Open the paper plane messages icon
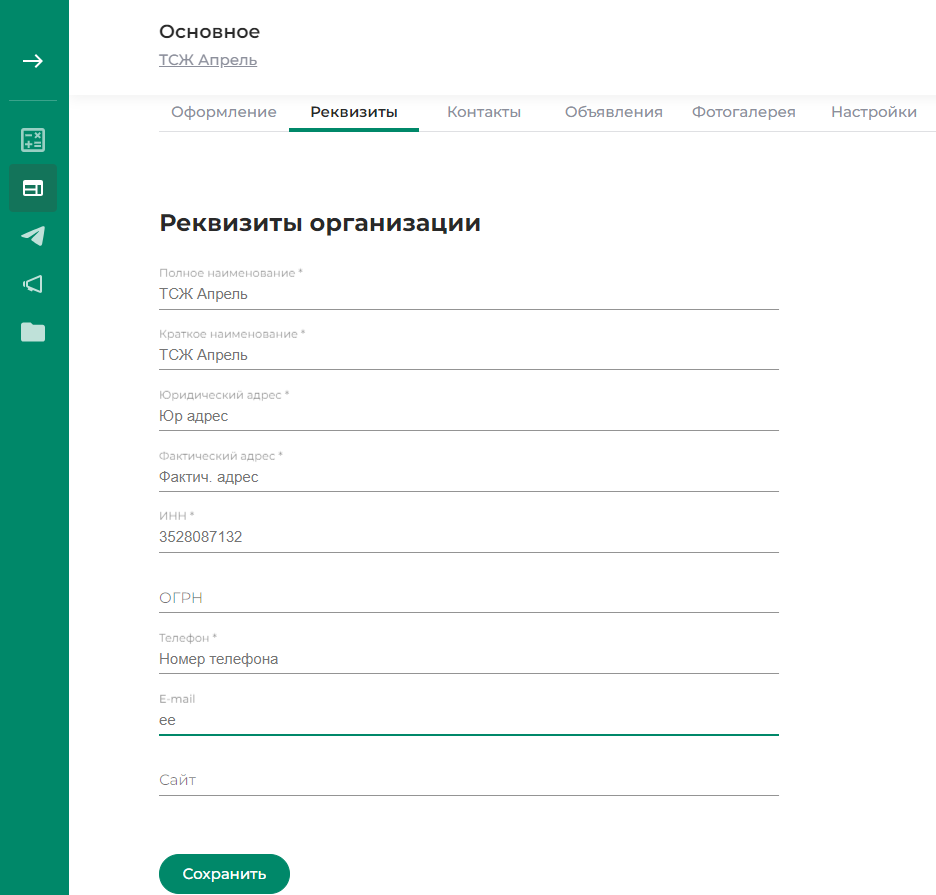 (x=33, y=236)
